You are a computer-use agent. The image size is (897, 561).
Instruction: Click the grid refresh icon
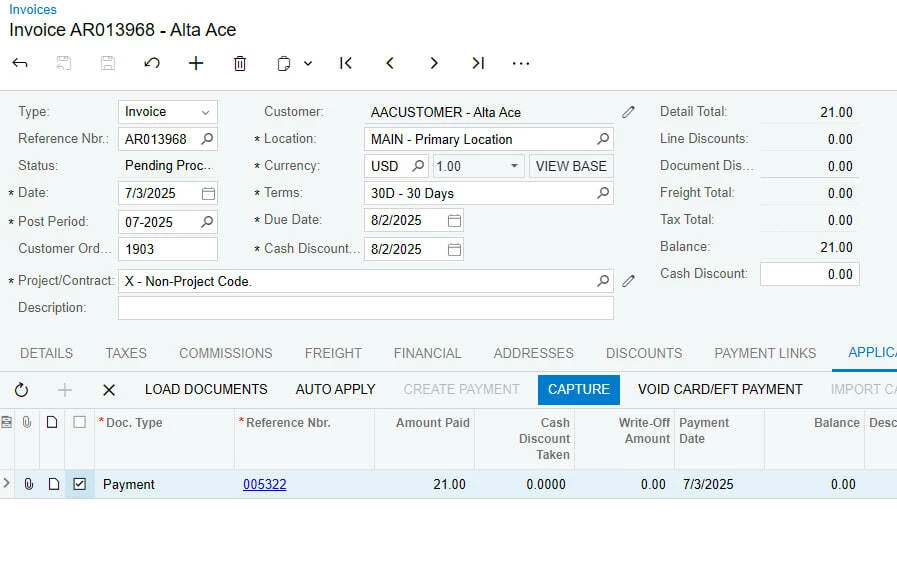21,390
